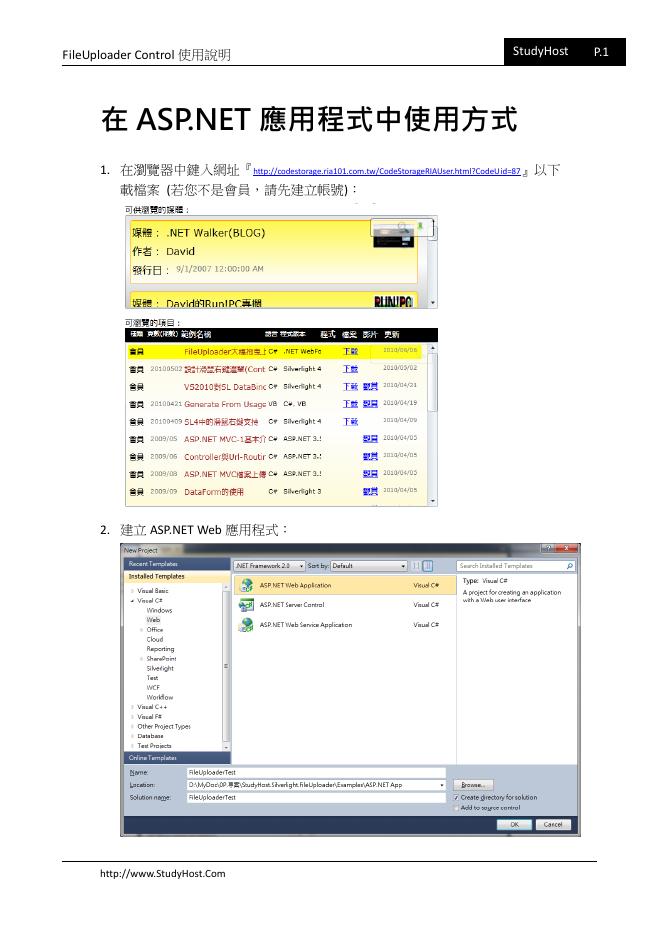Viewport: 662px width, 936px height.
Task: Toggle Create directory for solution checkbox
Action: [x=456, y=798]
